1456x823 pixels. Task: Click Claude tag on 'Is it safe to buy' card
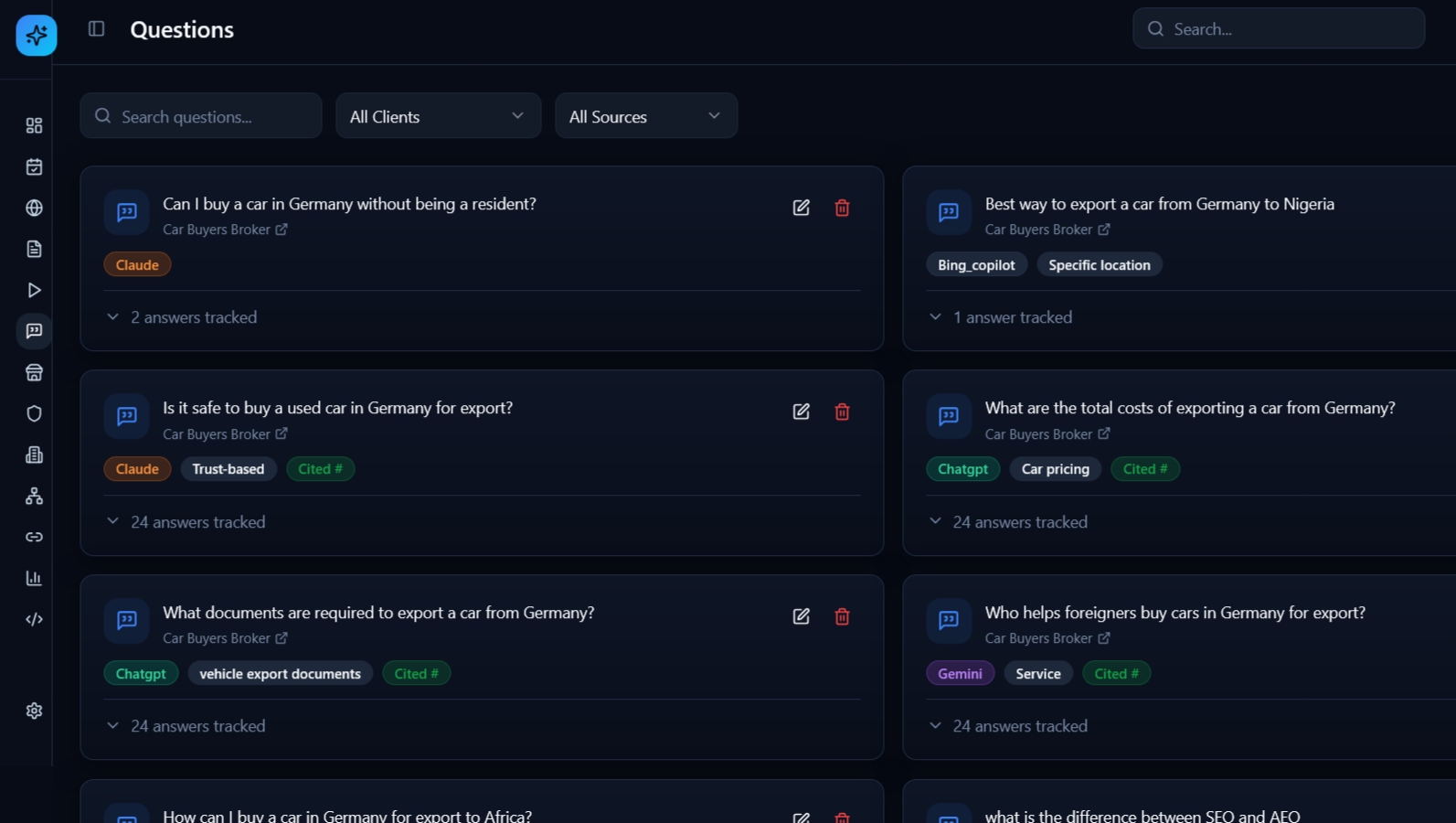pos(137,469)
